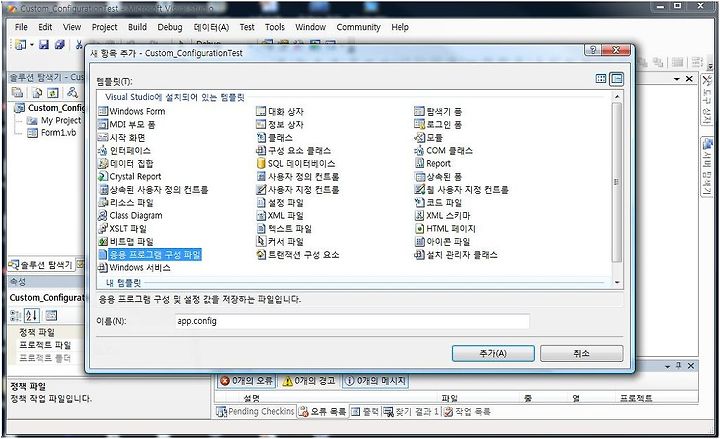The width and height of the screenshot is (720, 439).
Task: Choose the 모듈 template
Action: (428, 137)
